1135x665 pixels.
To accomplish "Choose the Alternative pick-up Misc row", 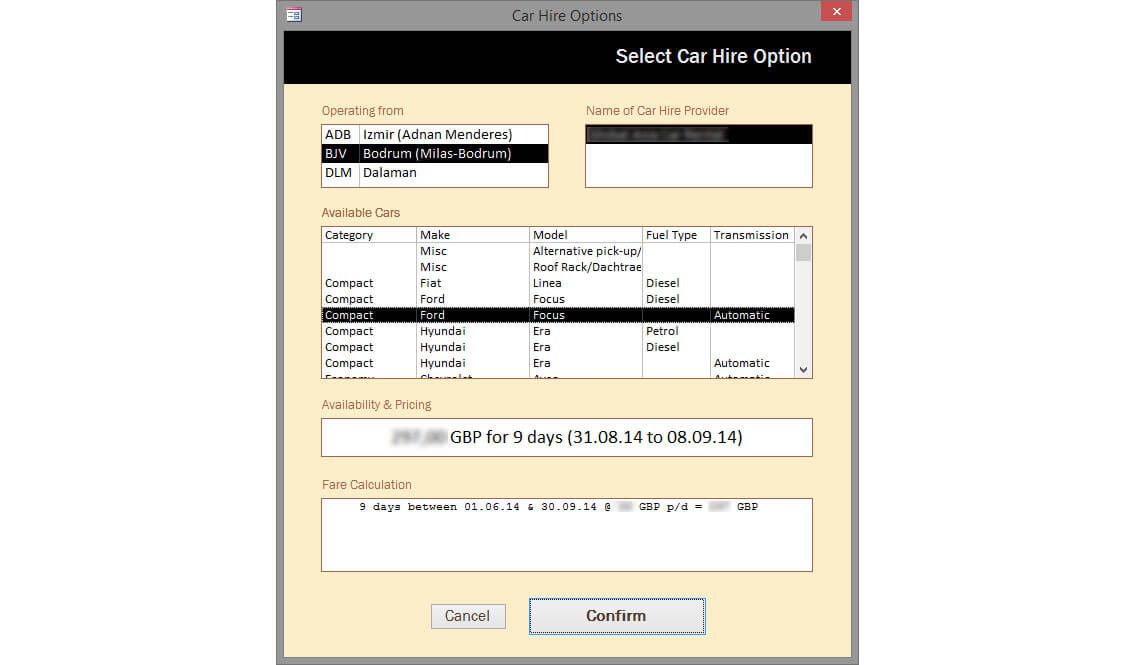I will [x=557, y=251].
